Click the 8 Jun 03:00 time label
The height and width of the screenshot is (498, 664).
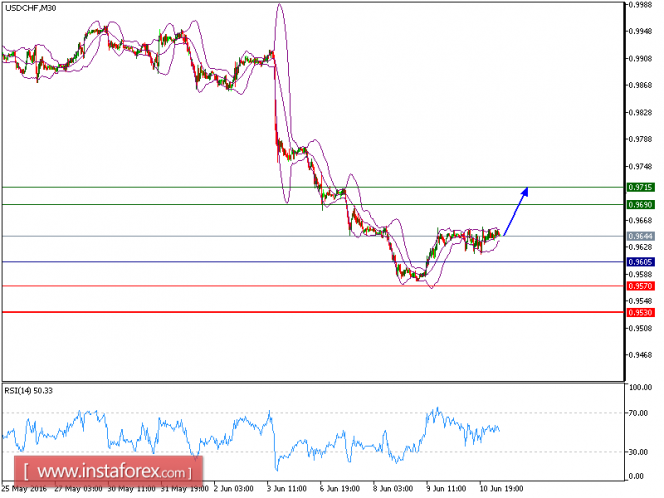[393, 489]
